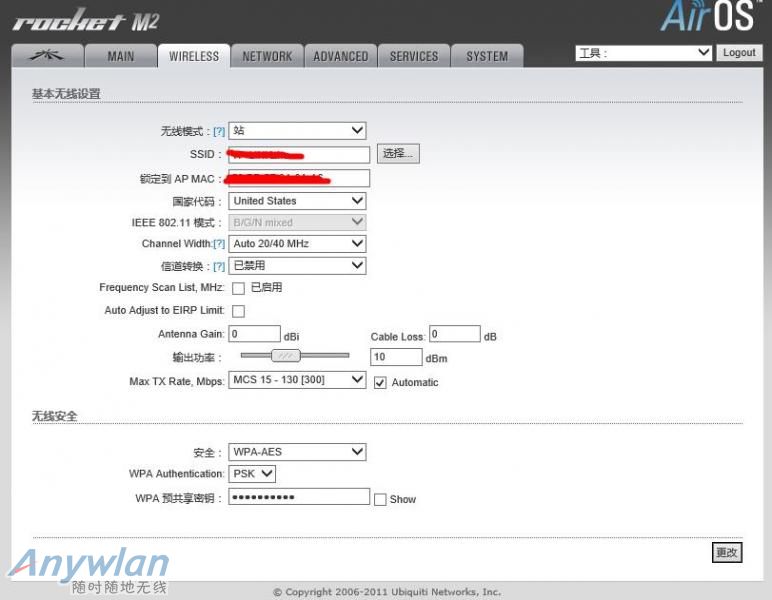Toggle Auto Adjust to EIRP Limit
This screenshot has height=600, width=772.
238,311
